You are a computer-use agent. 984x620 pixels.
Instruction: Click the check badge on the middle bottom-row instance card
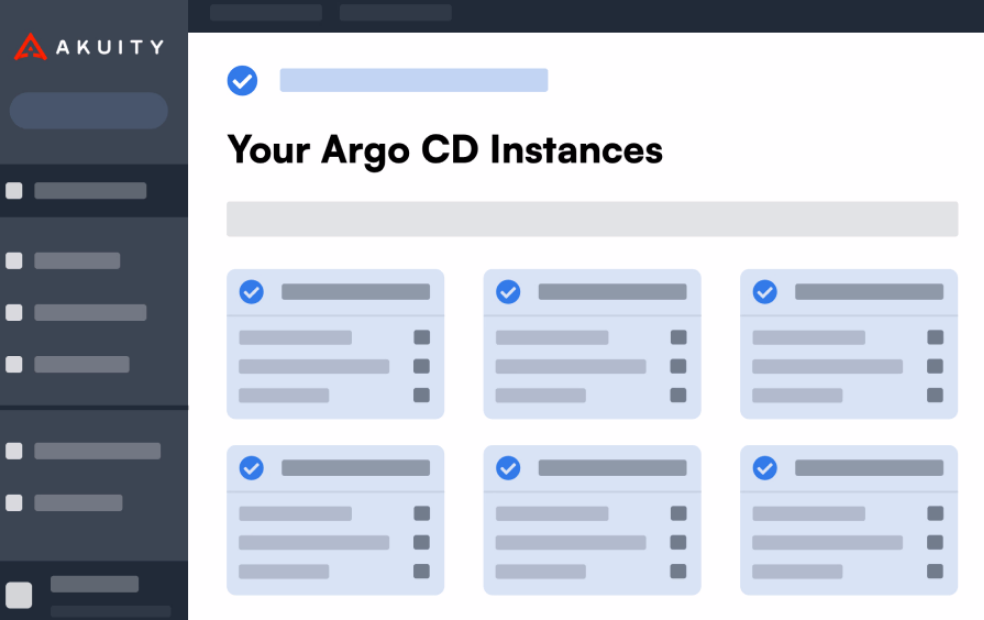[x=508, y=468]
